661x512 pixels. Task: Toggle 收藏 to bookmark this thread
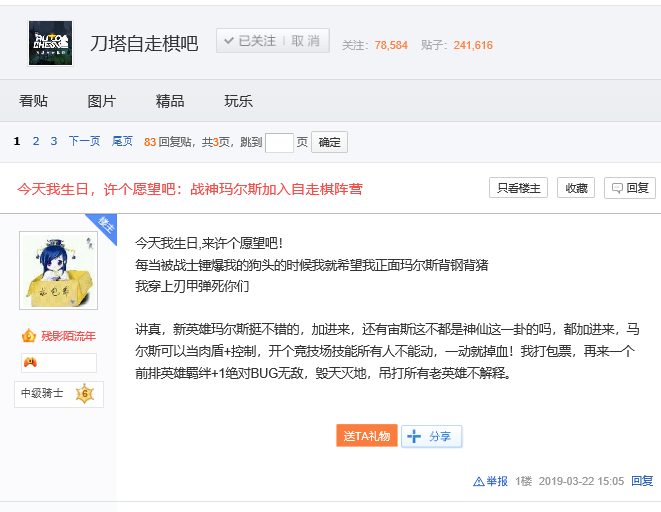pos(576,187)
